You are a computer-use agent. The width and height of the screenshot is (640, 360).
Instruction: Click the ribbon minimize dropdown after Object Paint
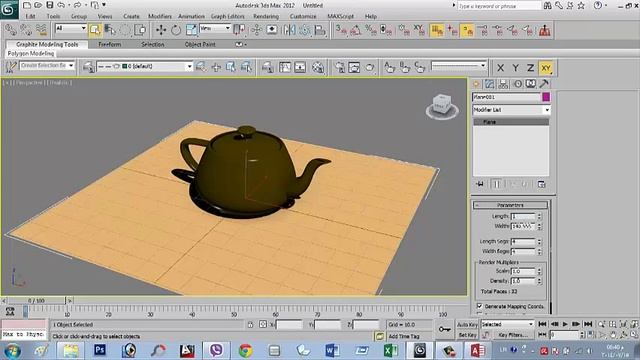(241, 44)
